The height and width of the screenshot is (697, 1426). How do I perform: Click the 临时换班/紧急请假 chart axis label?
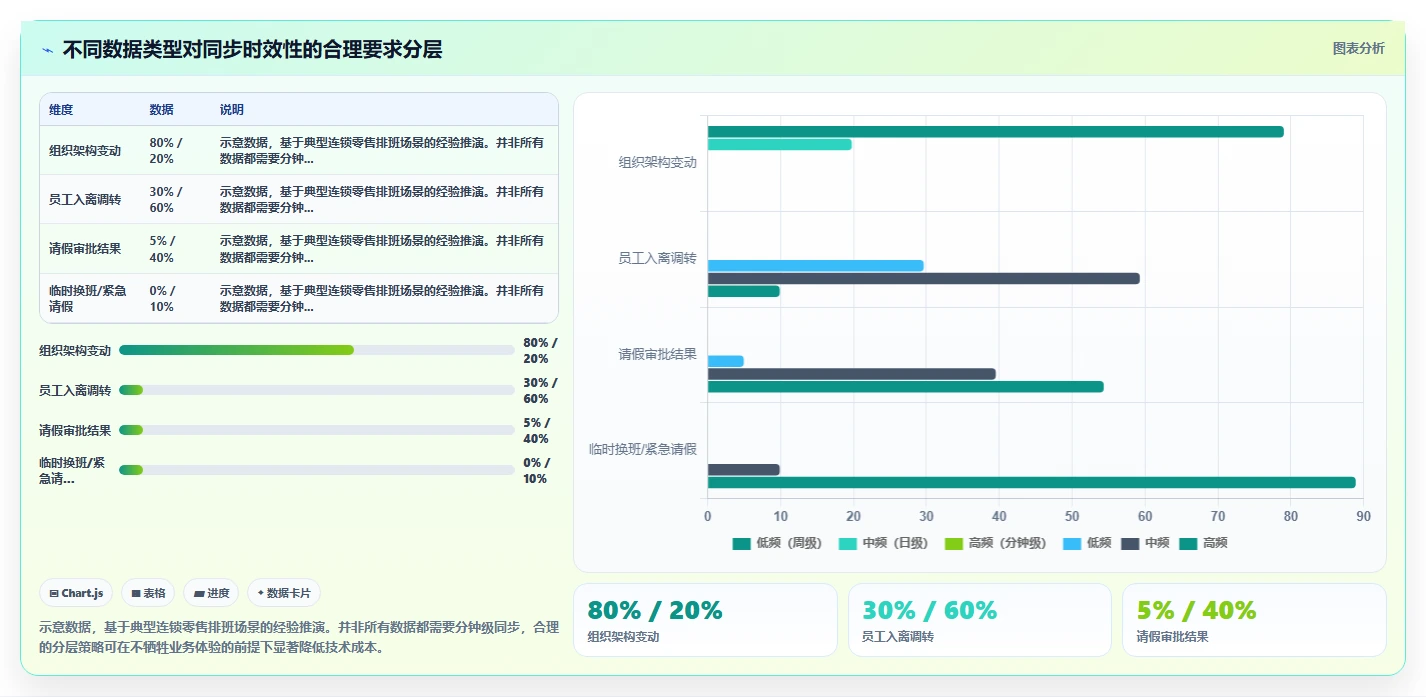[643, 450]
